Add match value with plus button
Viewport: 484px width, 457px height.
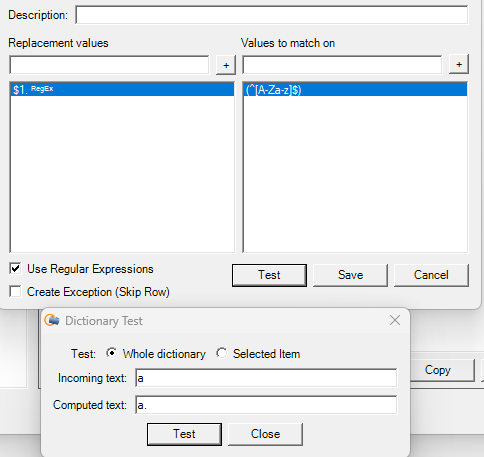tap(459, 64)
